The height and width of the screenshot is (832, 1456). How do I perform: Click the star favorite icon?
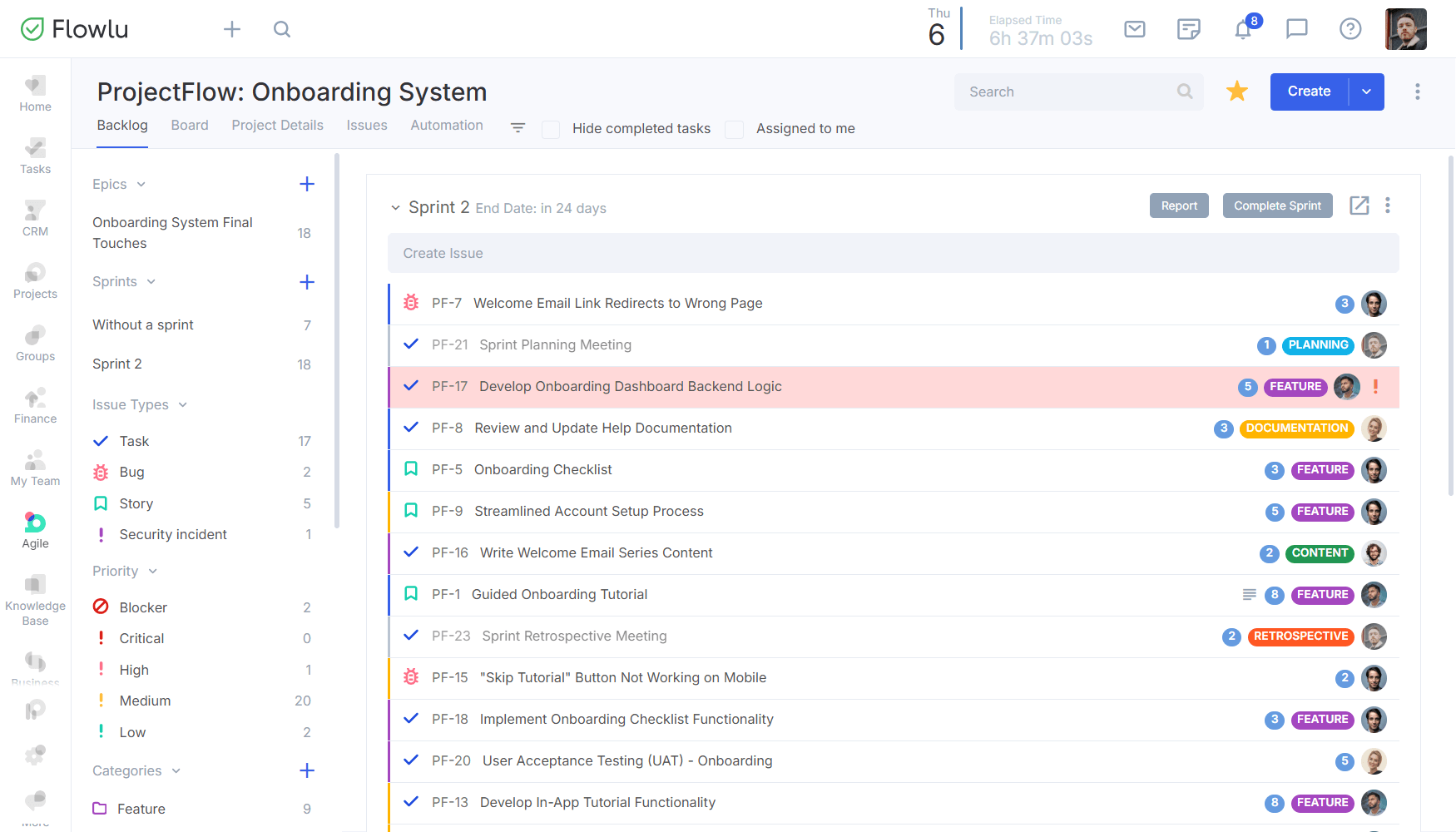click(x=1237, y=92)
